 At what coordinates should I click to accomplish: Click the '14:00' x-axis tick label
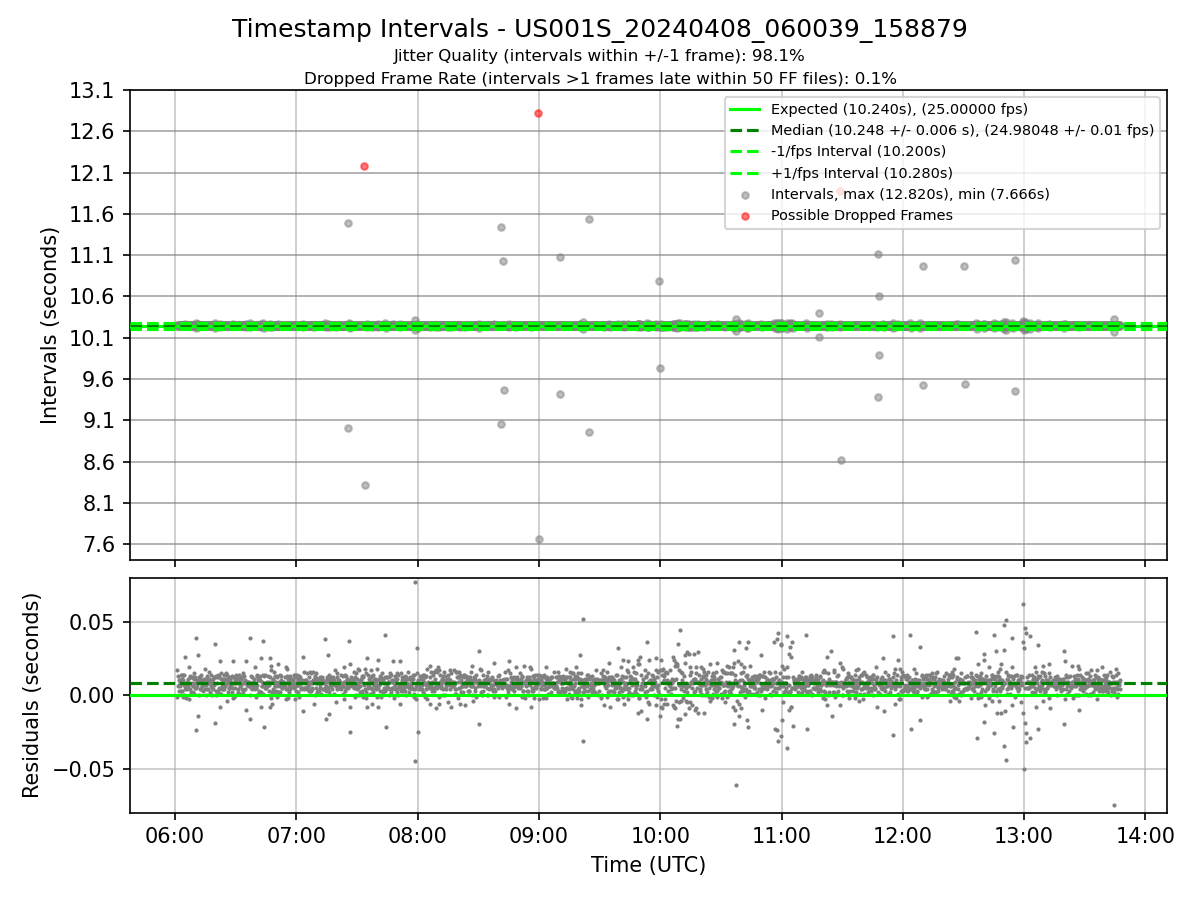[1144, 834]
